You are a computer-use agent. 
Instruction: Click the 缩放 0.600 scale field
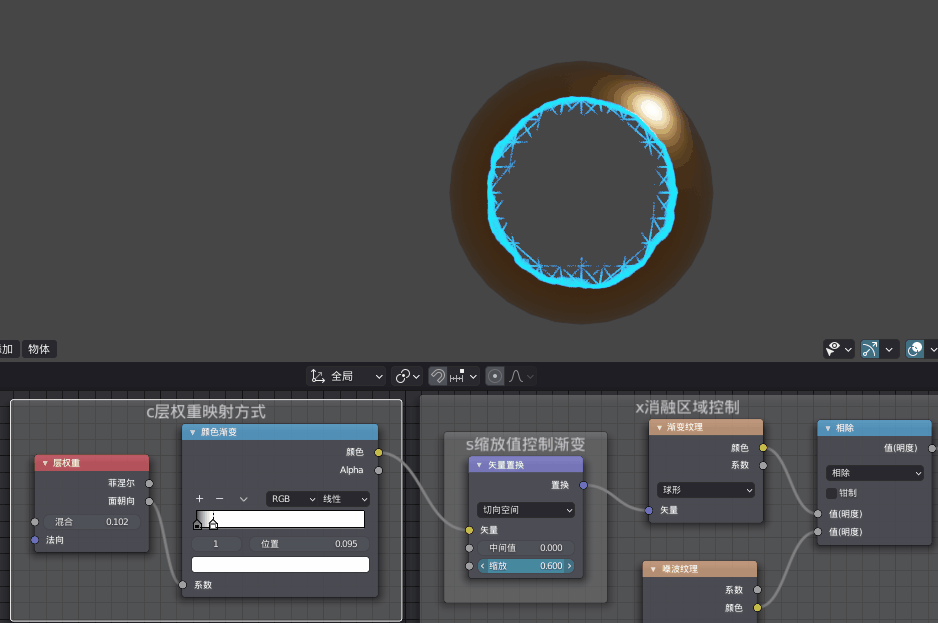point(526,566)
